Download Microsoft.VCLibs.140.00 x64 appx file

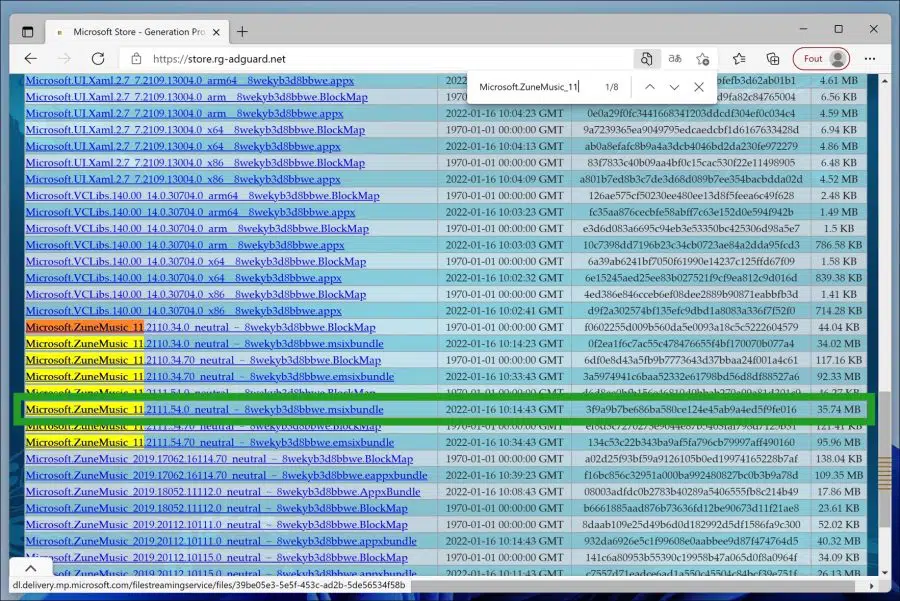coord(183,278)
